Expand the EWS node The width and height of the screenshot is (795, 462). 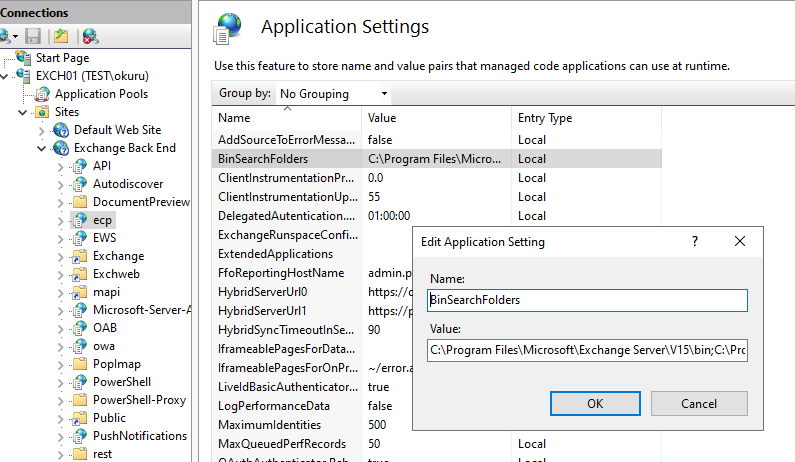point(60,238)
